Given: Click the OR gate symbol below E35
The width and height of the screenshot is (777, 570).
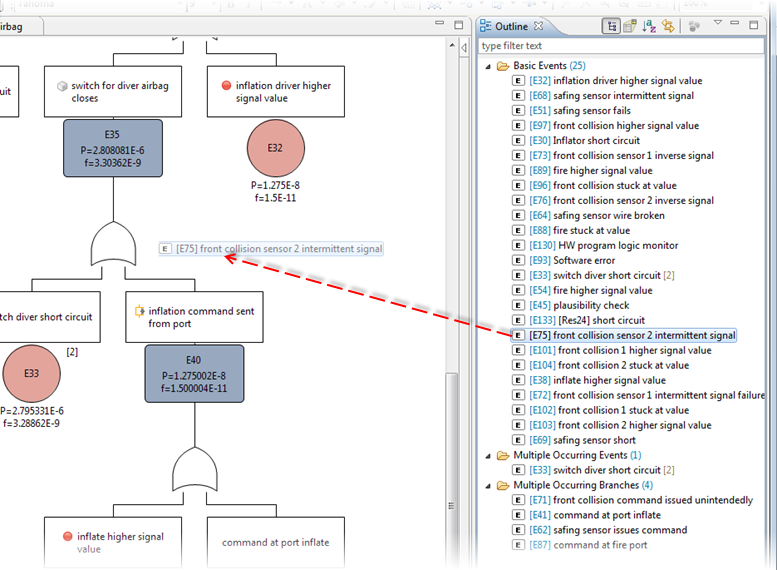Looking at the screenshot, I should (x=112, y=243).
